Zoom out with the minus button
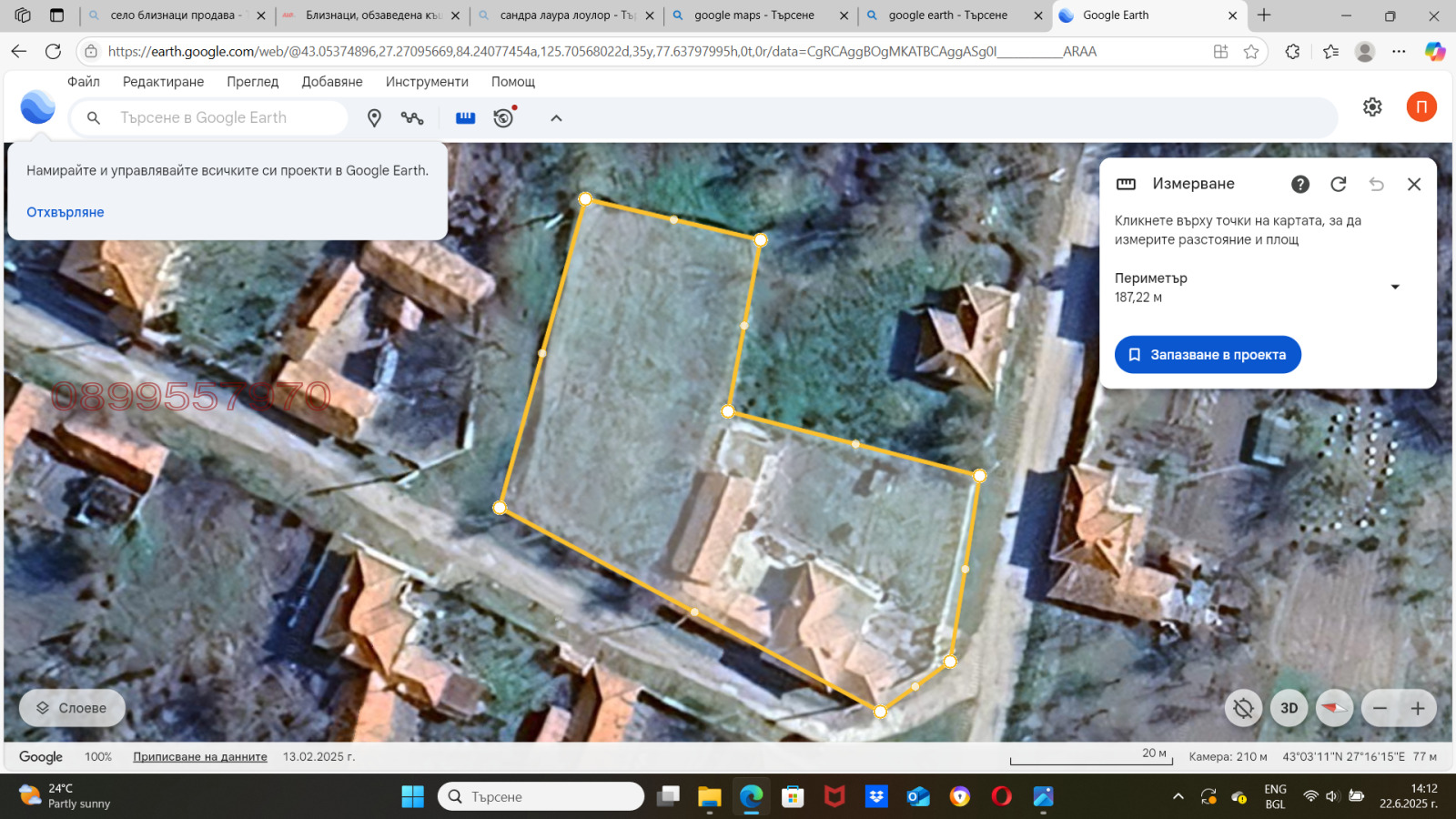Screen dimensions: 1456x819 tap(1380, 708)
